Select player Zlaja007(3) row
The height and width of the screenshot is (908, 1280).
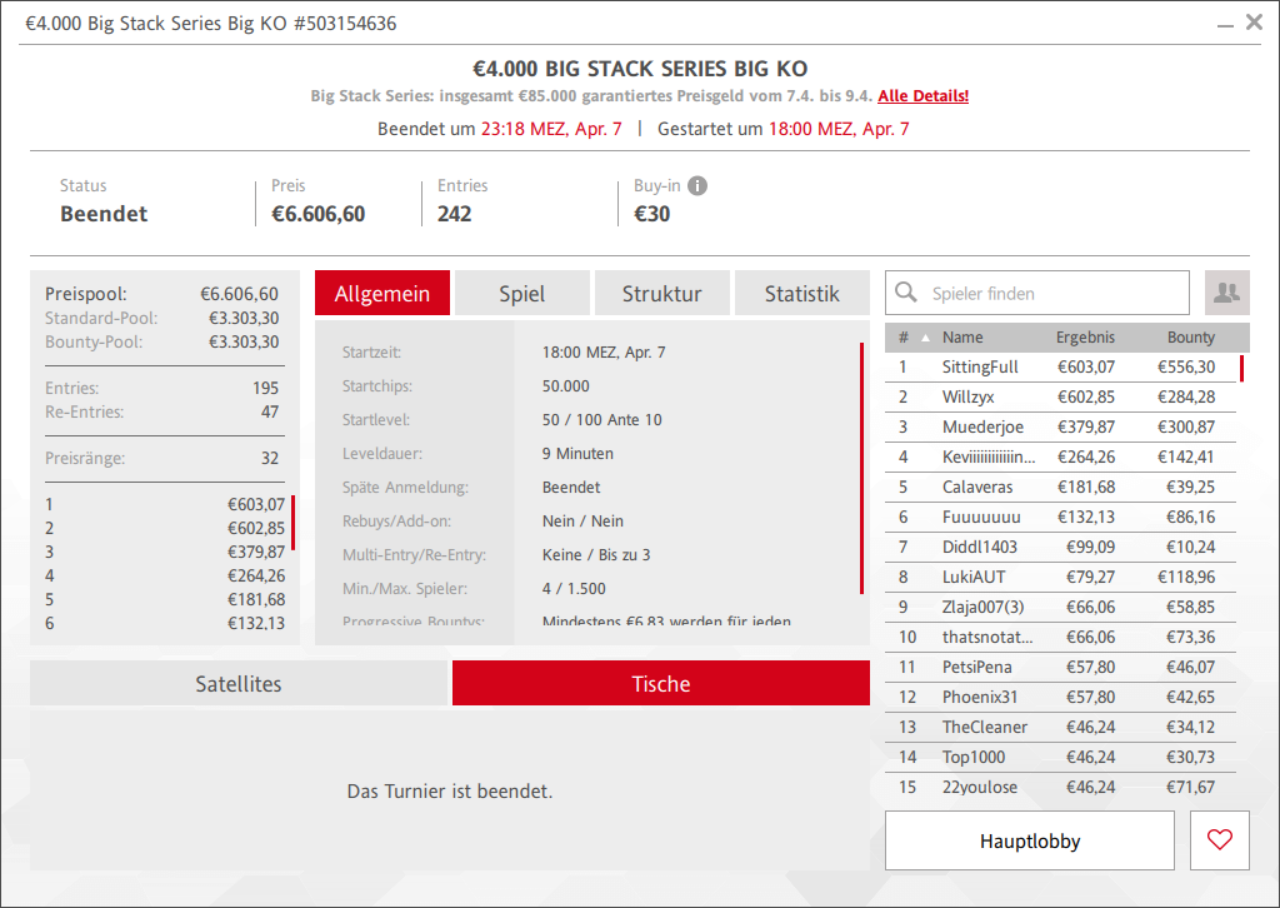click(1061, 607)
